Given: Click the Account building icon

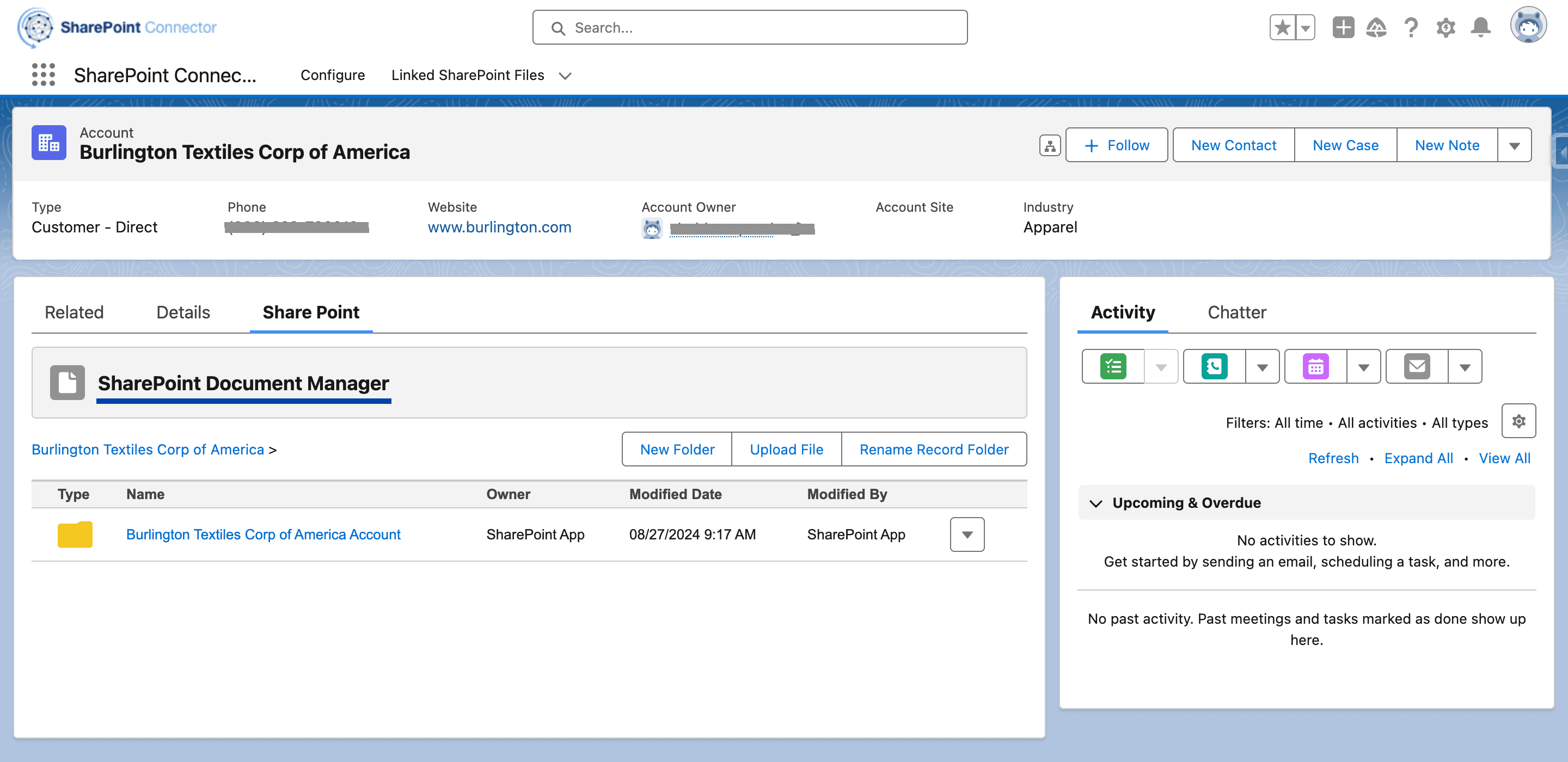Looking at the screenshot, I should click(48, 143).
